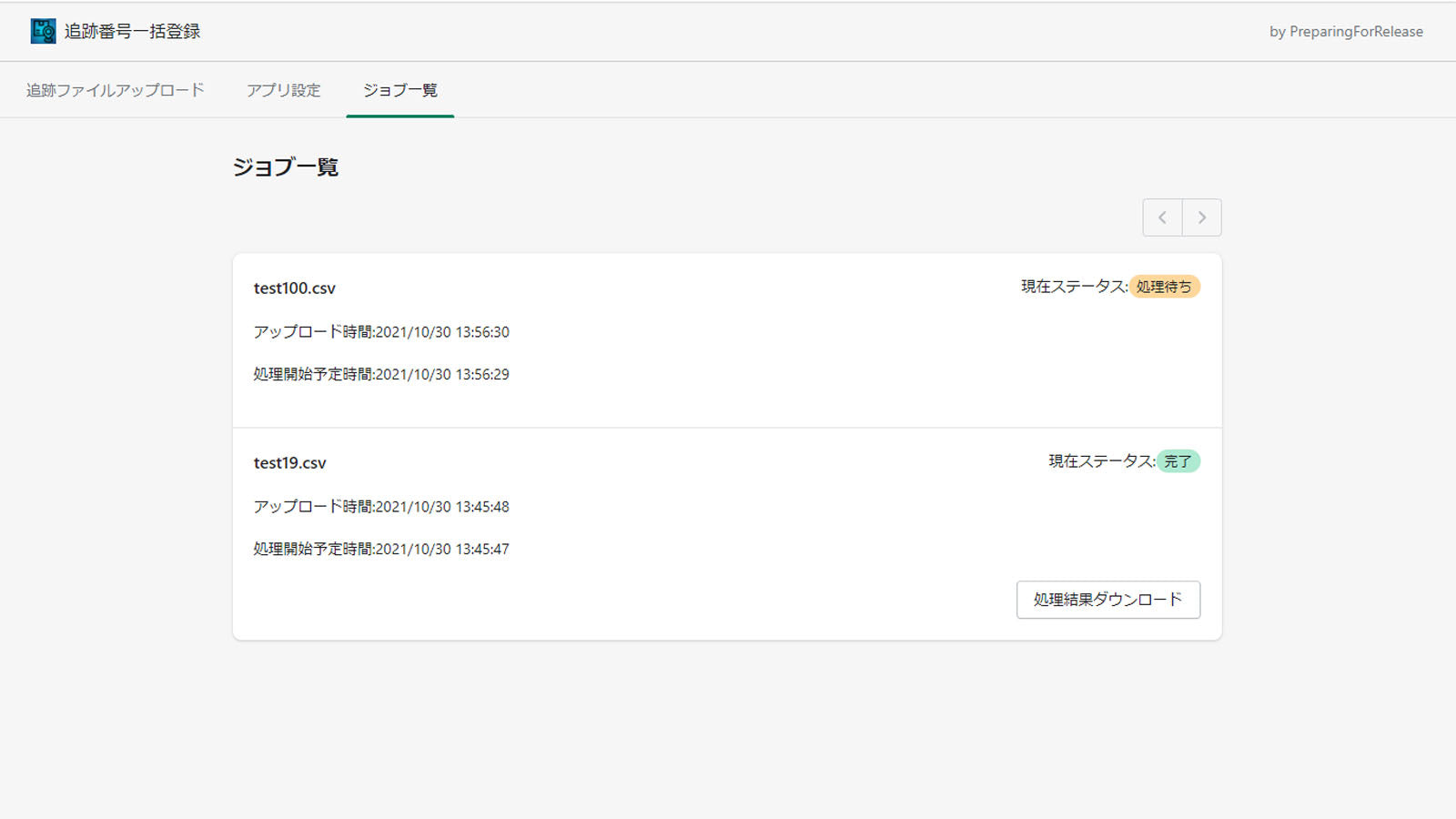The image size is (1456, 819).
Task: Click the 処理結果ダウンロード button
Action: (1107, 600)
